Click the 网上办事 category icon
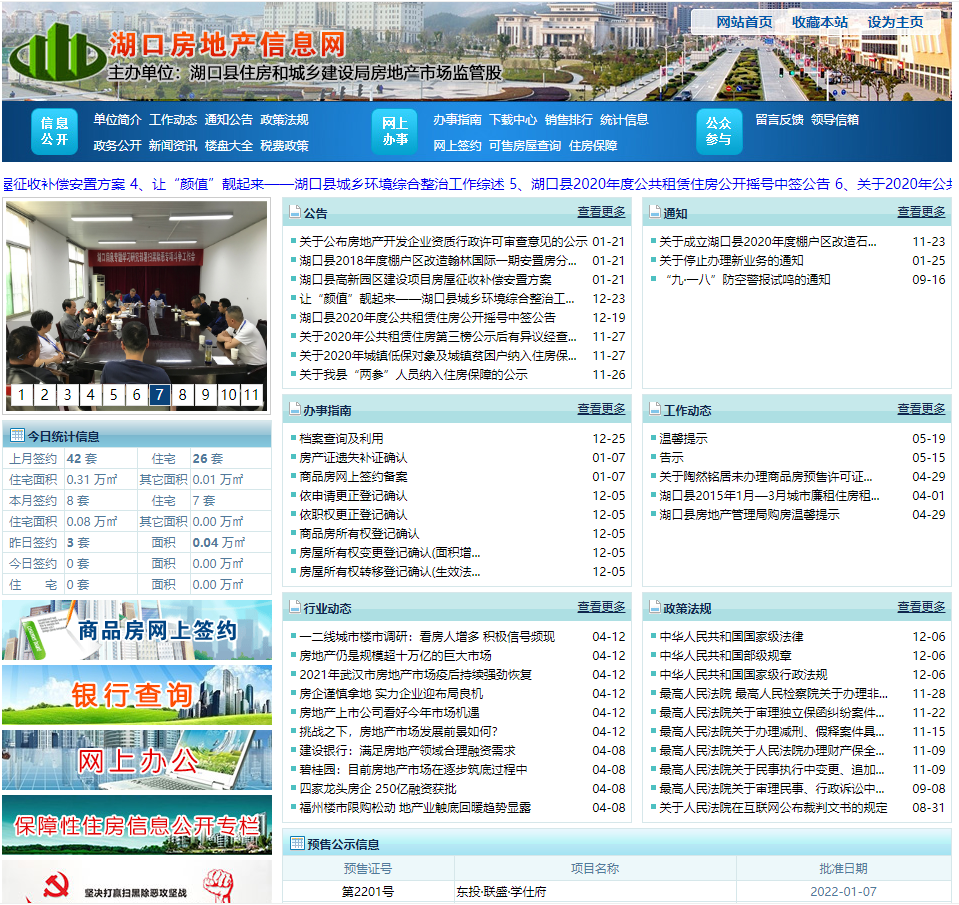This screenshot has width=959, height=905. click(395, 132)
